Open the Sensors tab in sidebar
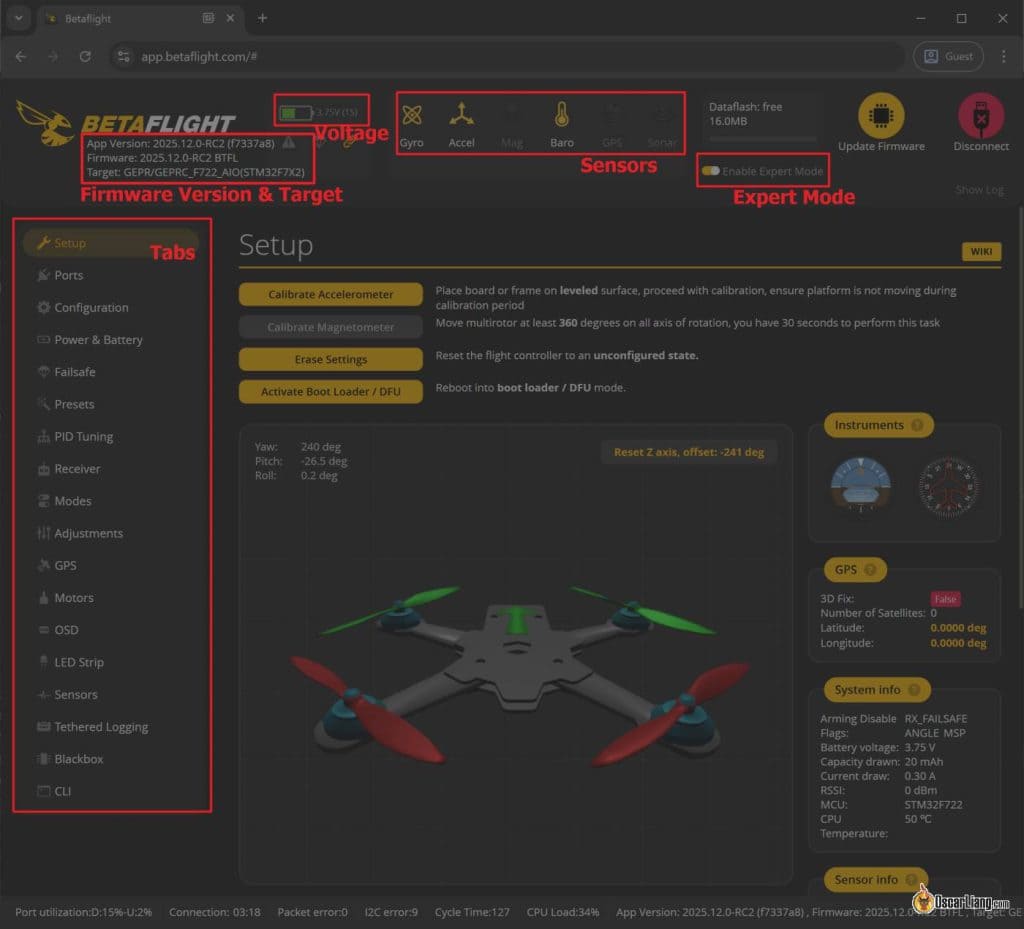Screen dimensions: 1024x929 point(111,695)
